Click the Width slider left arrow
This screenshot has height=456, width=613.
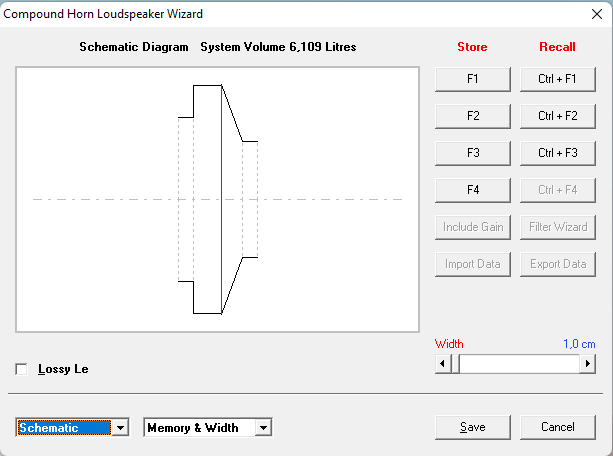click(x=443, y=364)
